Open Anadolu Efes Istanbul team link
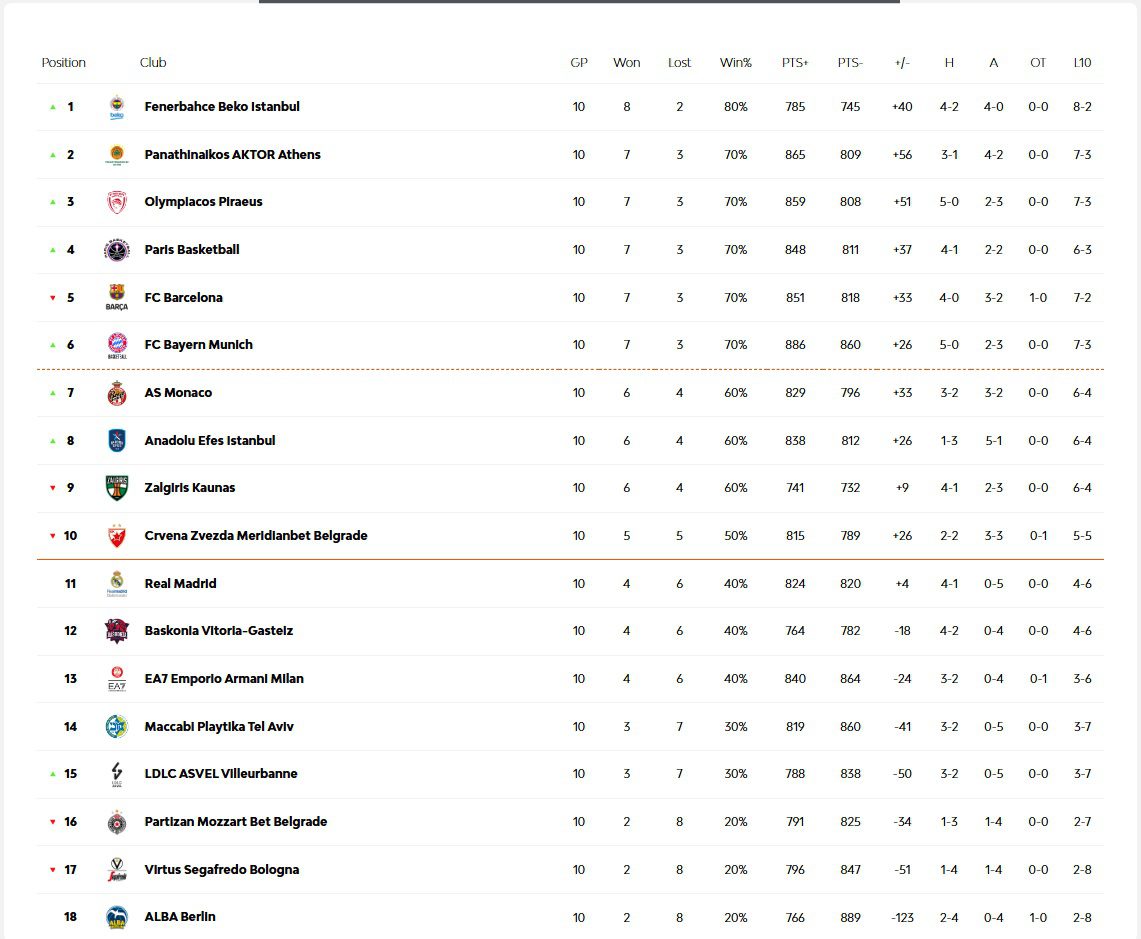The height and width of the screenshot is (939, 1141). (x=210, y=441)
